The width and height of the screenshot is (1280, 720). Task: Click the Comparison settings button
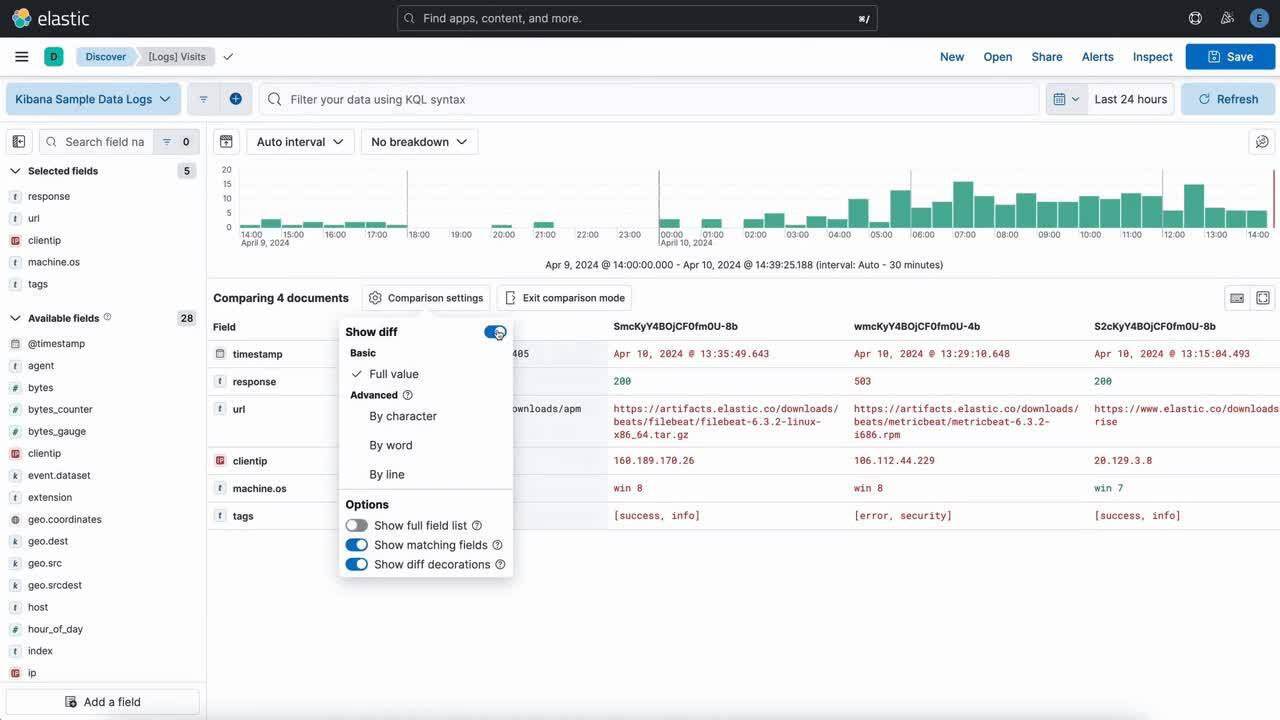426,298
